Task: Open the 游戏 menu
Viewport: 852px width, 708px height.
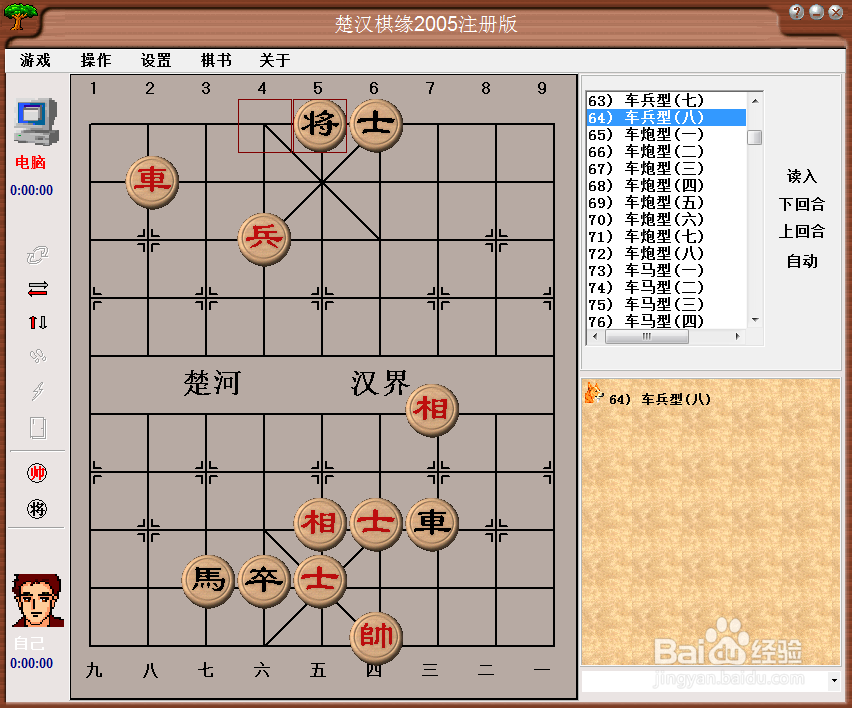Action: [x=35, y=60]
